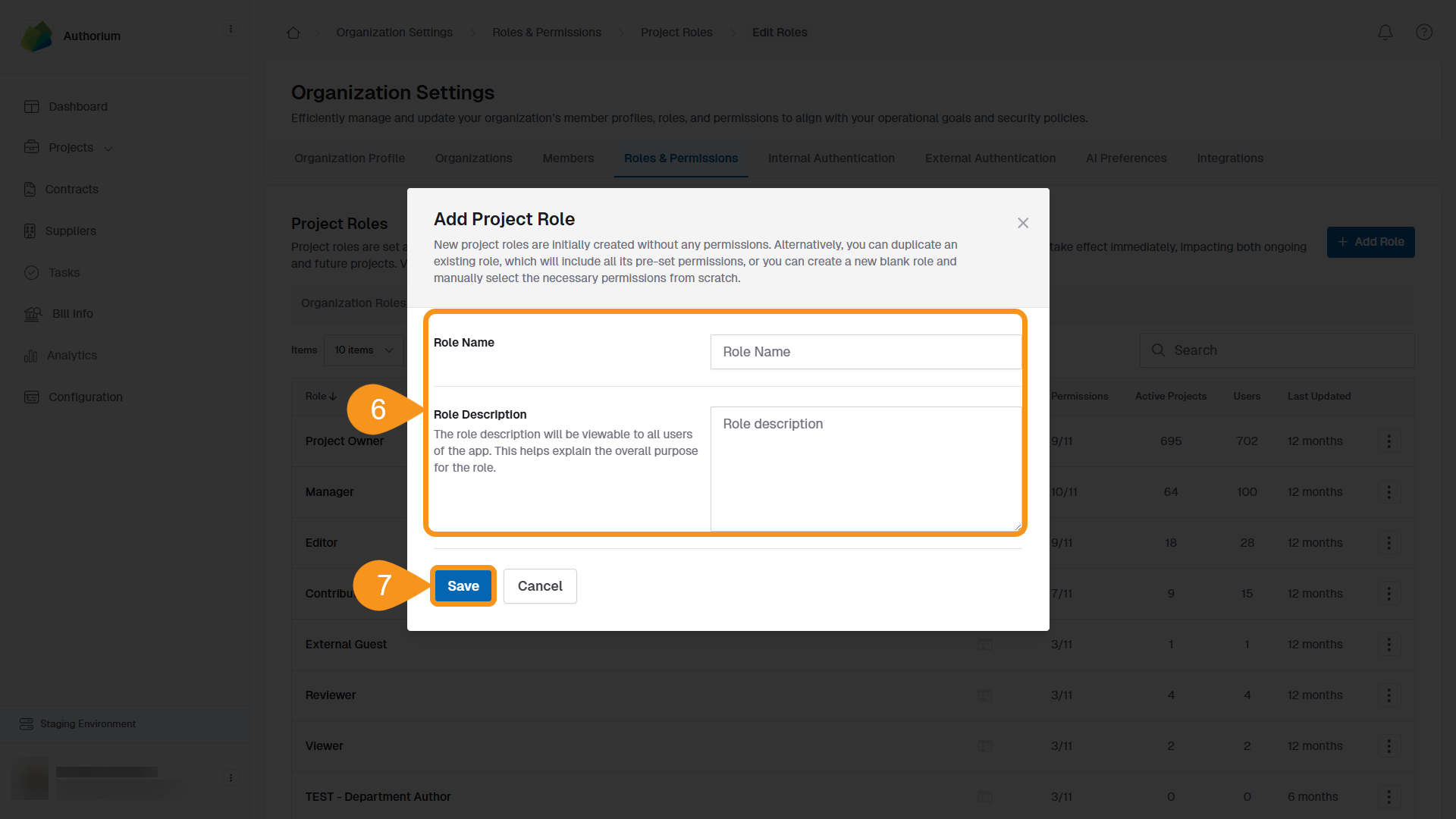Toggle the Role column sort order
Screen dimensions: 1456x819
(x=321, y=396)
